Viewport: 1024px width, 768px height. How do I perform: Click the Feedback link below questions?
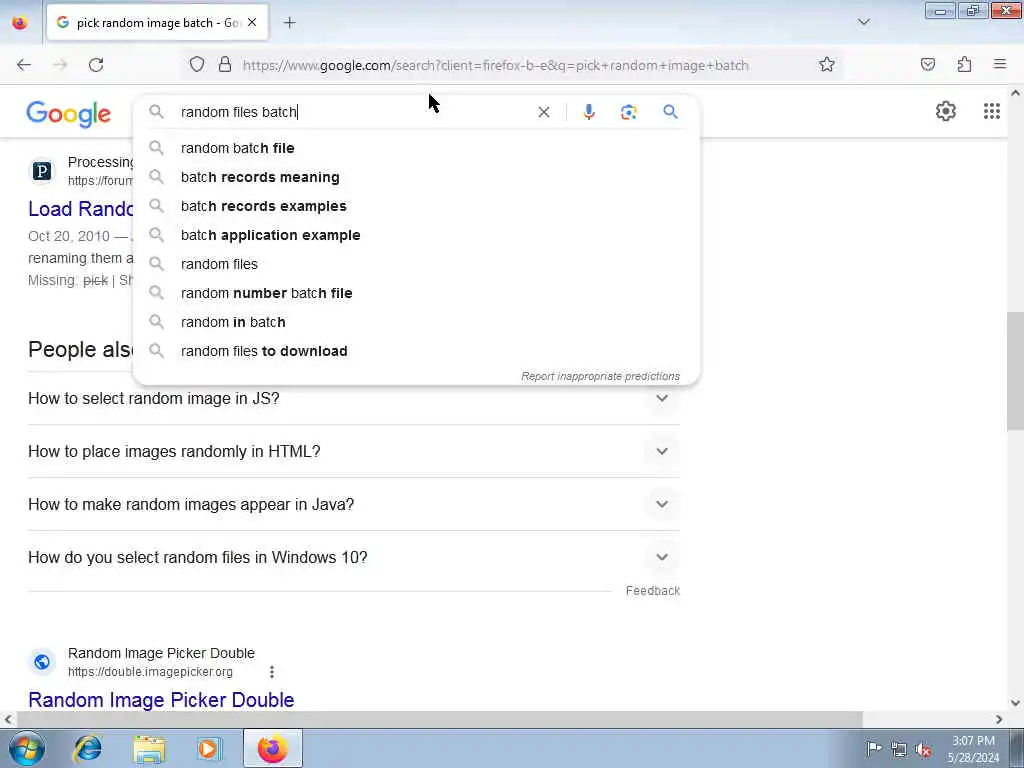tap(652, 590)
